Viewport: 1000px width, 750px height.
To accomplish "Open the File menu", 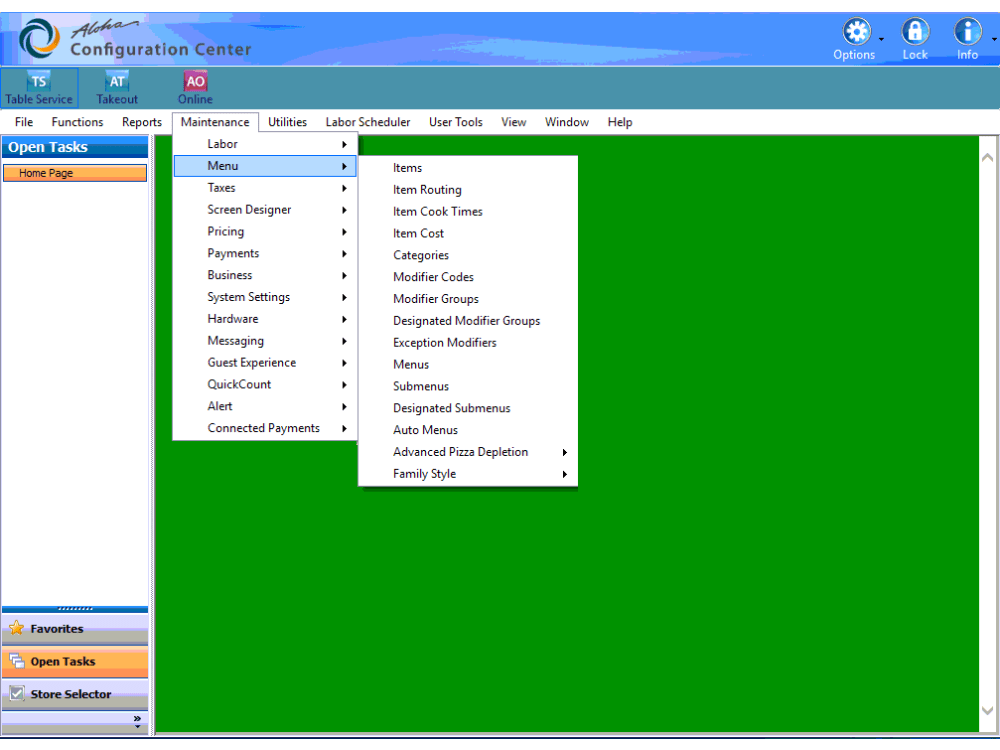I will click(x=24, y=122).
